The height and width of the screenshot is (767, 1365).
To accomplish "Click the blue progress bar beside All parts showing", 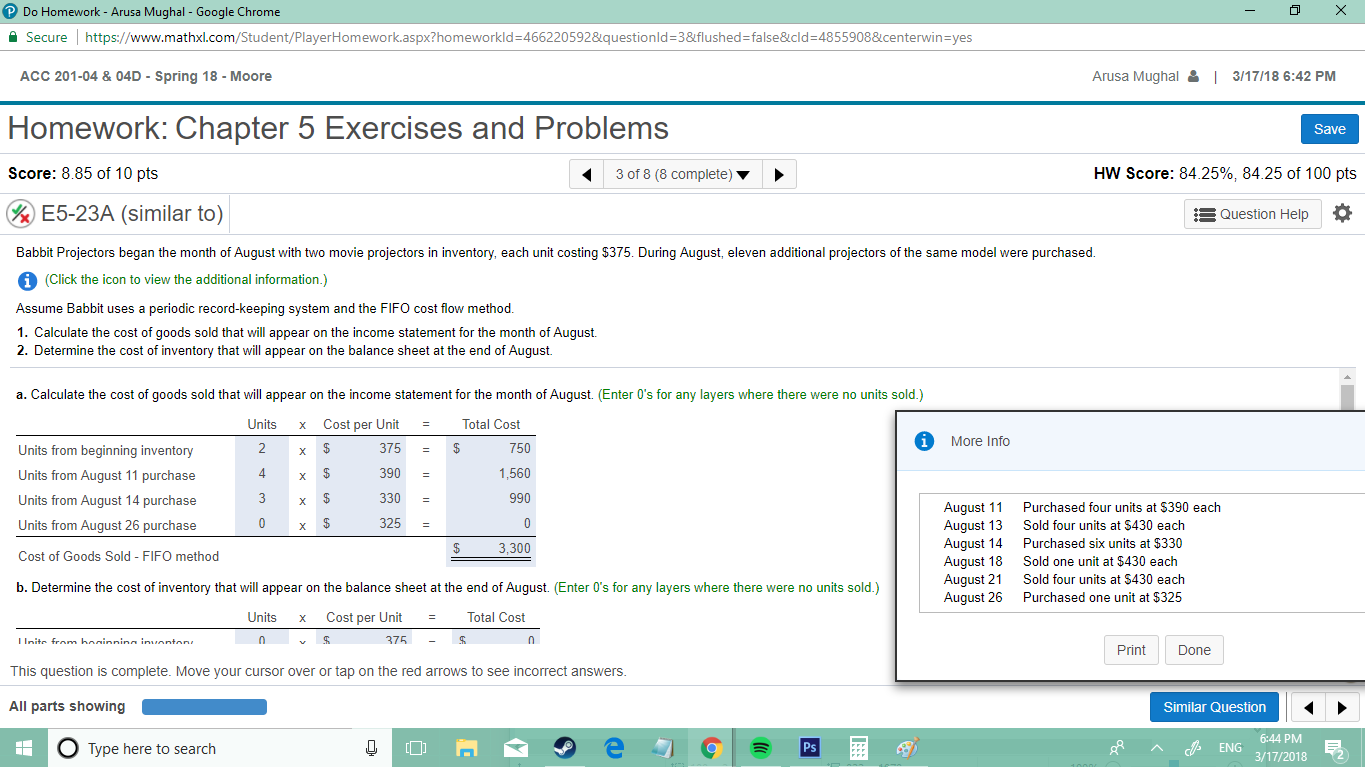I will point(204,707).
